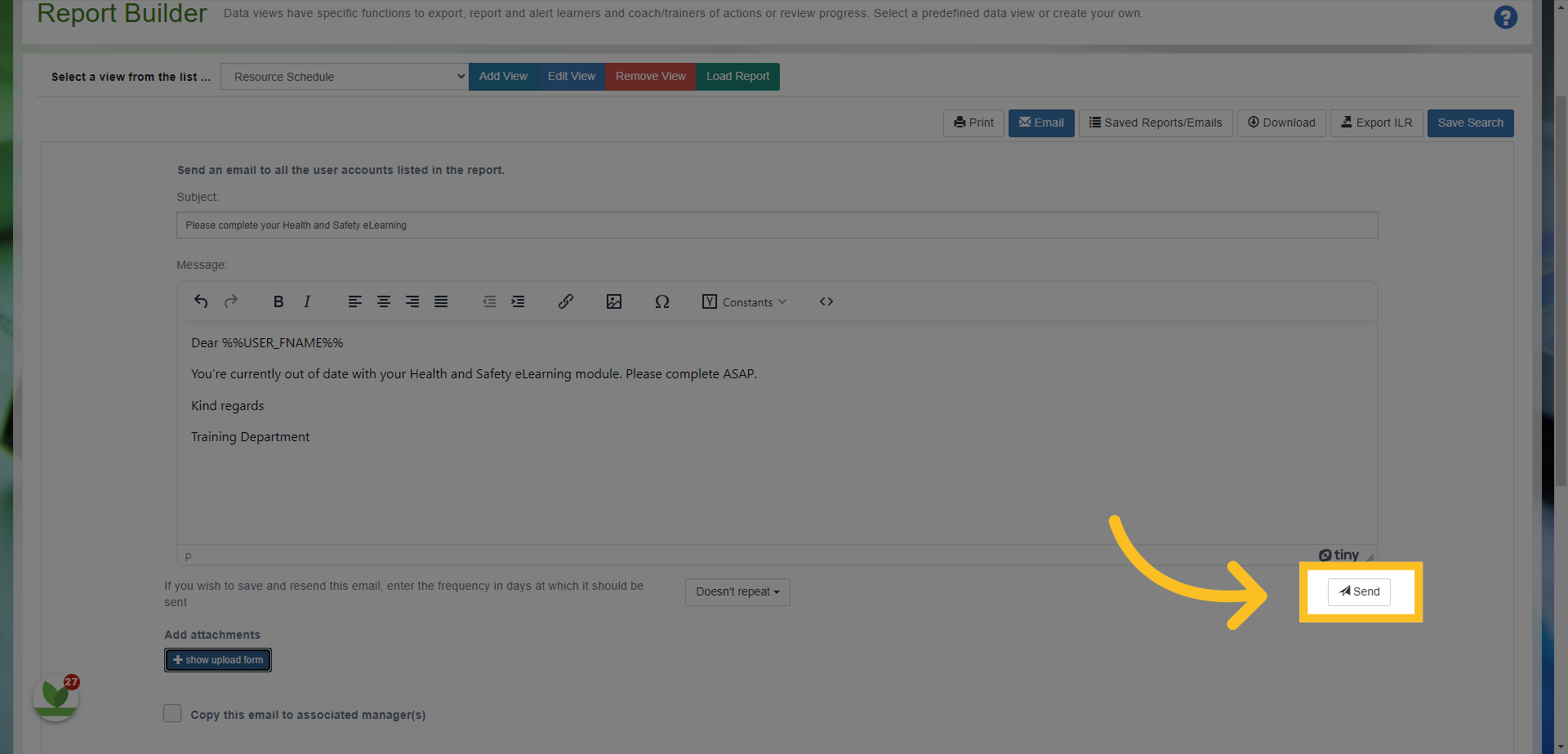This screenshot has width=1568, height=754.
Task: Click the page vertical scrollbar thumb
Action: (x=1561, y=290)
